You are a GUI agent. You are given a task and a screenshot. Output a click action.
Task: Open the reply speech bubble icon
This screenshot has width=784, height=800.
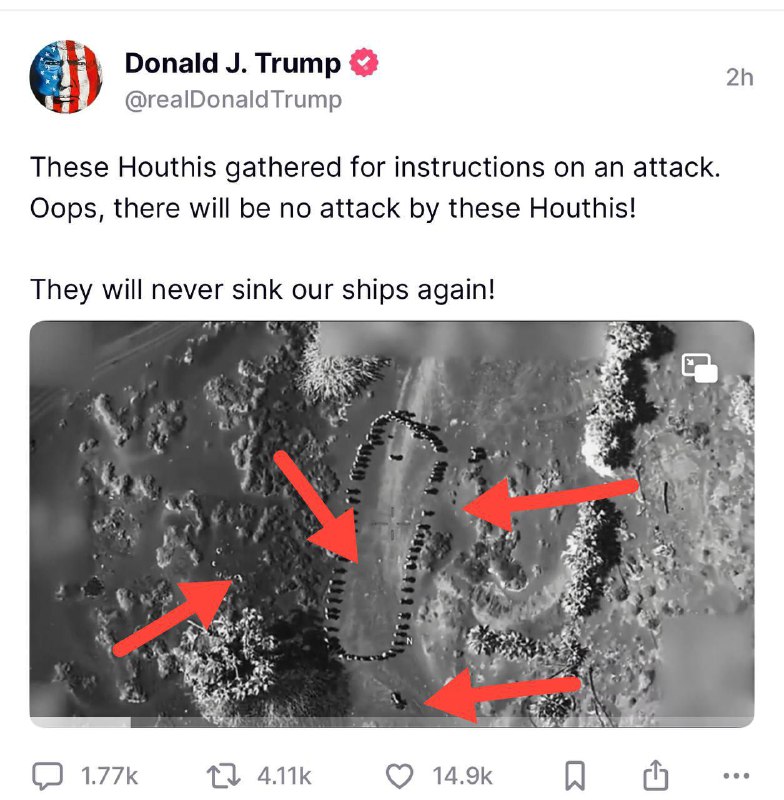[47, 776]
